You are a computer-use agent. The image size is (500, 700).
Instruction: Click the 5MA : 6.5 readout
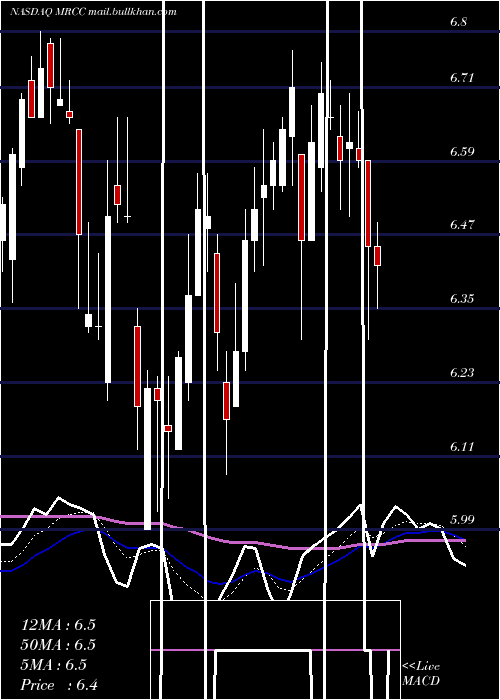tap(54, 665)
